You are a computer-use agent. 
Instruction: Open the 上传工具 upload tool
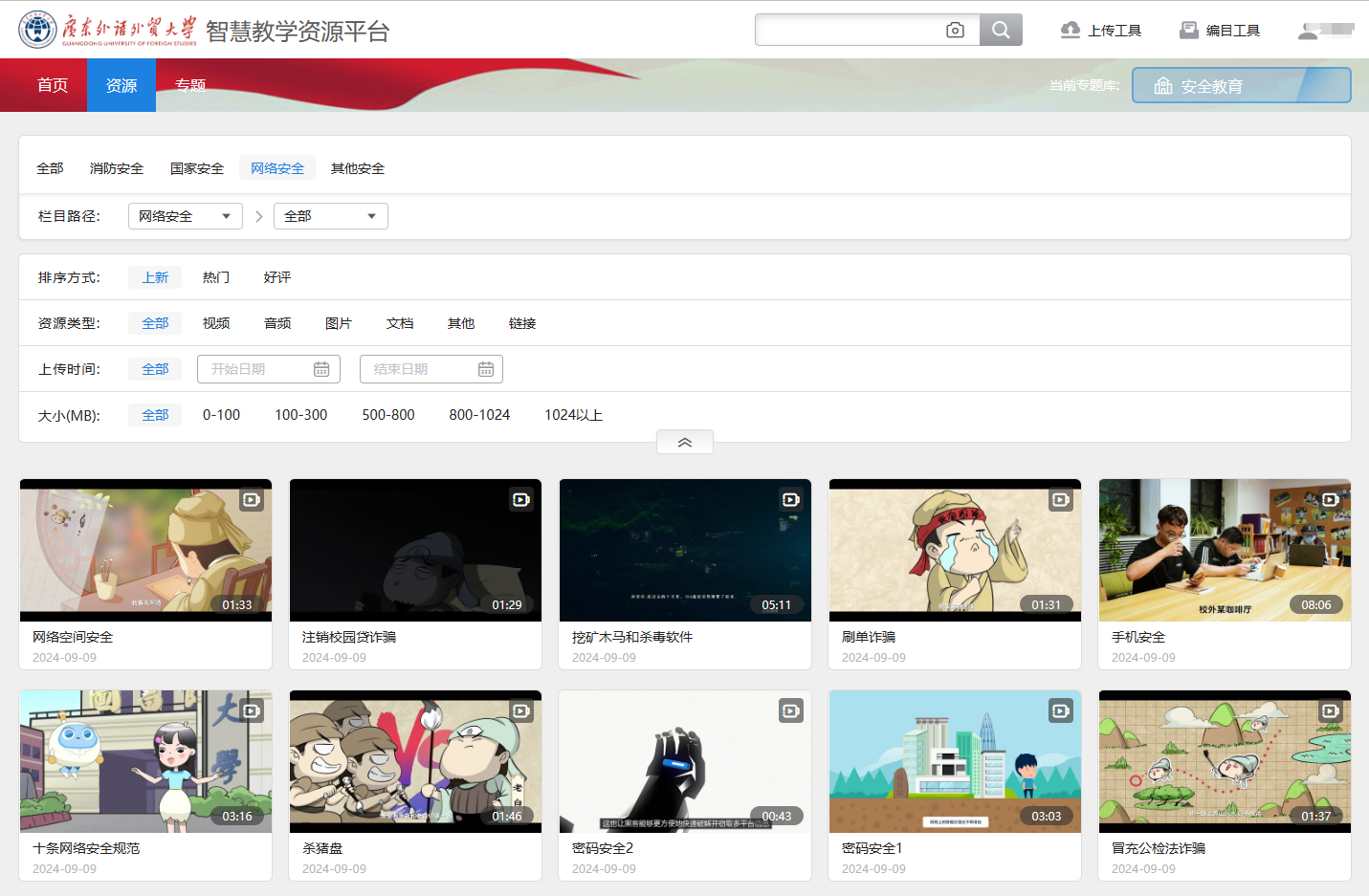(x=1101, y=31)
